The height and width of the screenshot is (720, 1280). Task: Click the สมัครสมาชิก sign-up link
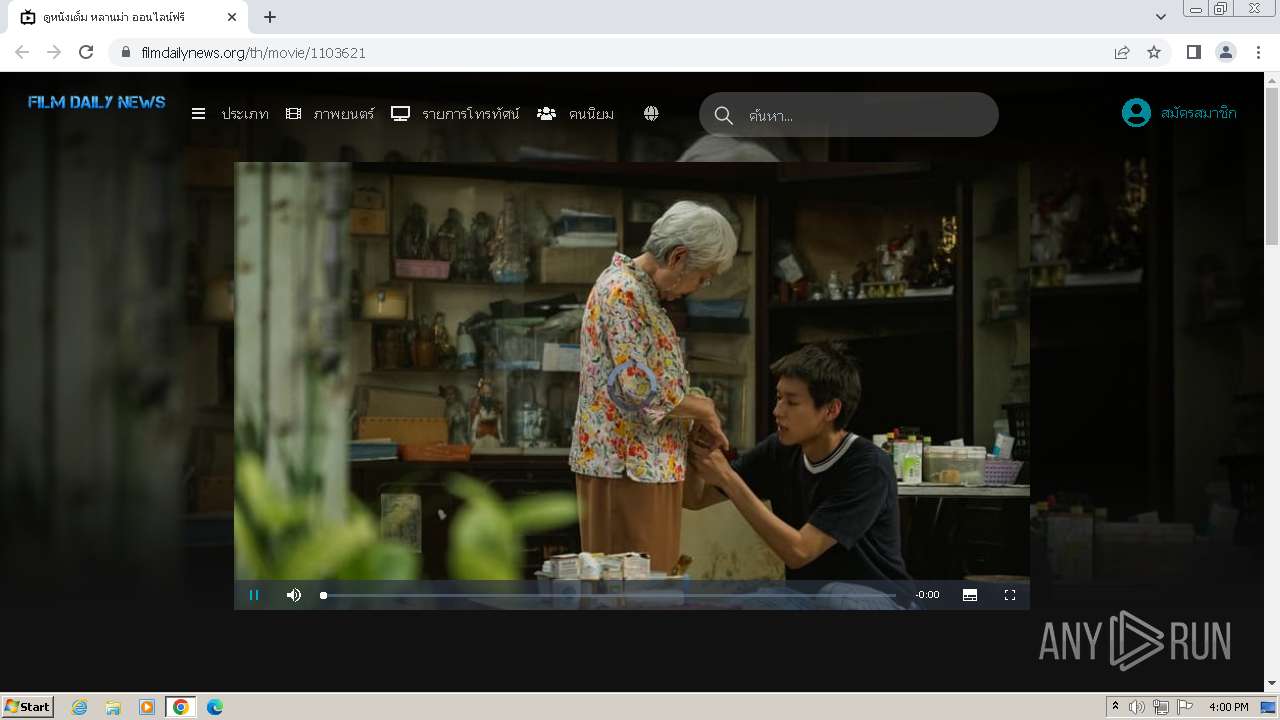coord(1199,113)
